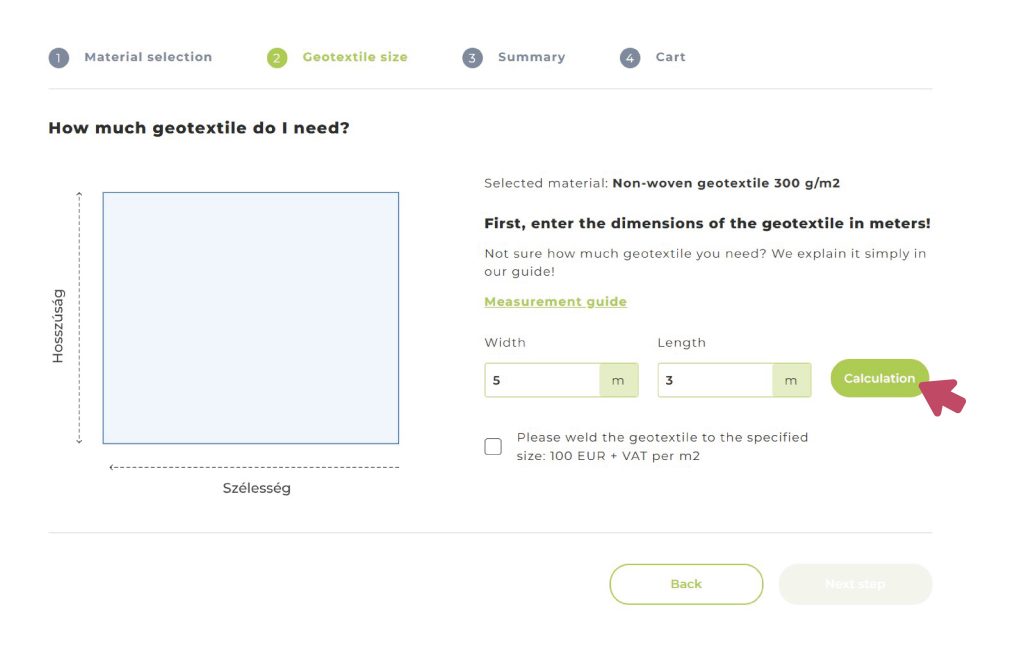Click the blue geotextile preview square
The image size is (1024, 655).
[x=250, y=318]
